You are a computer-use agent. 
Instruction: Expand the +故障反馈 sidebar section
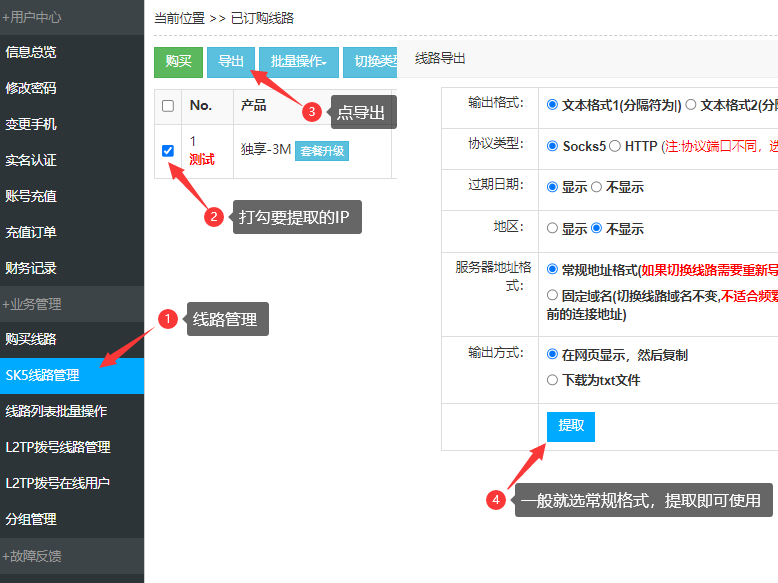(72, 555)
